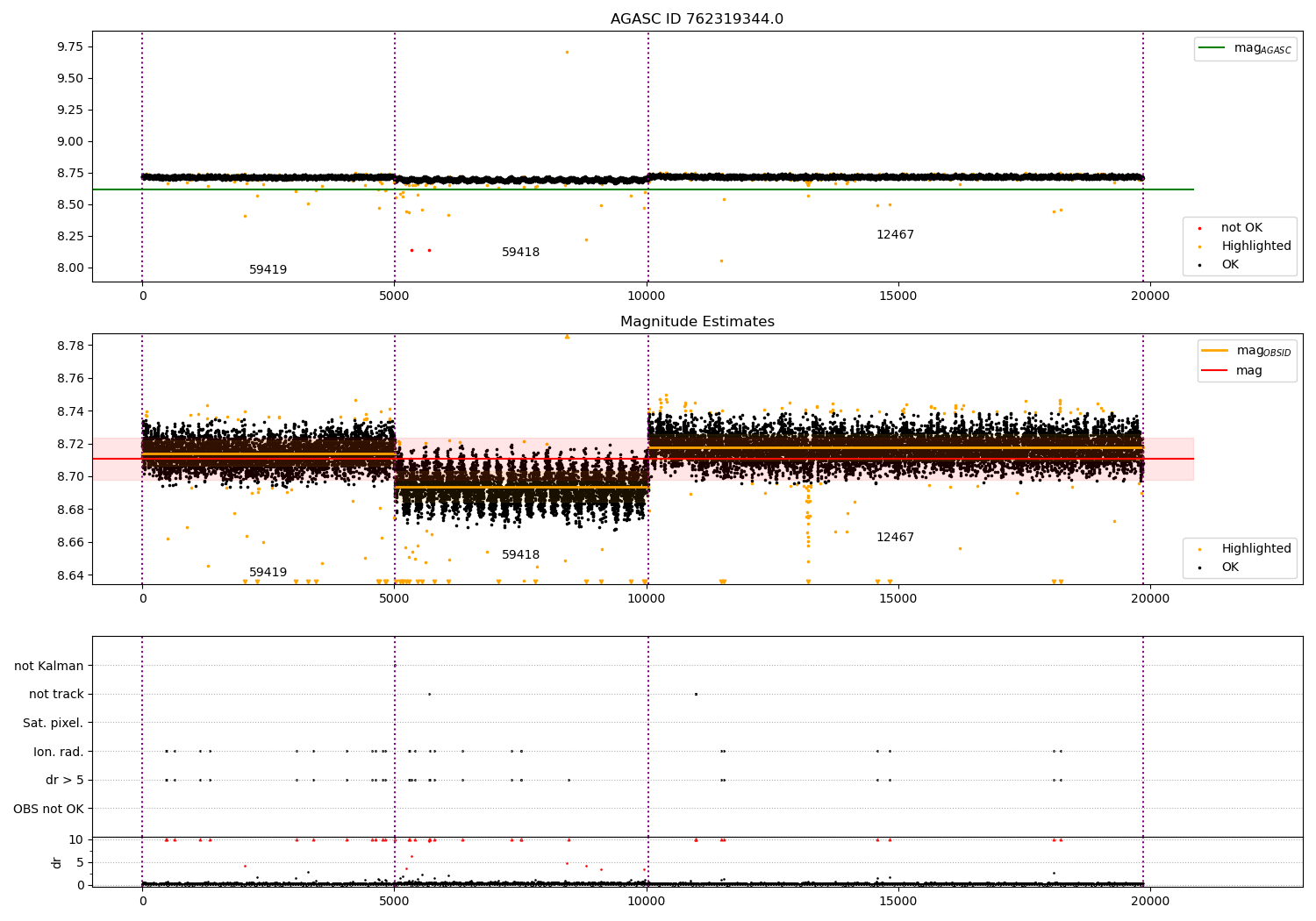Click the 'not OK' legend entry
Viewport: 1316px width, 921px height.
[1241, 228]
